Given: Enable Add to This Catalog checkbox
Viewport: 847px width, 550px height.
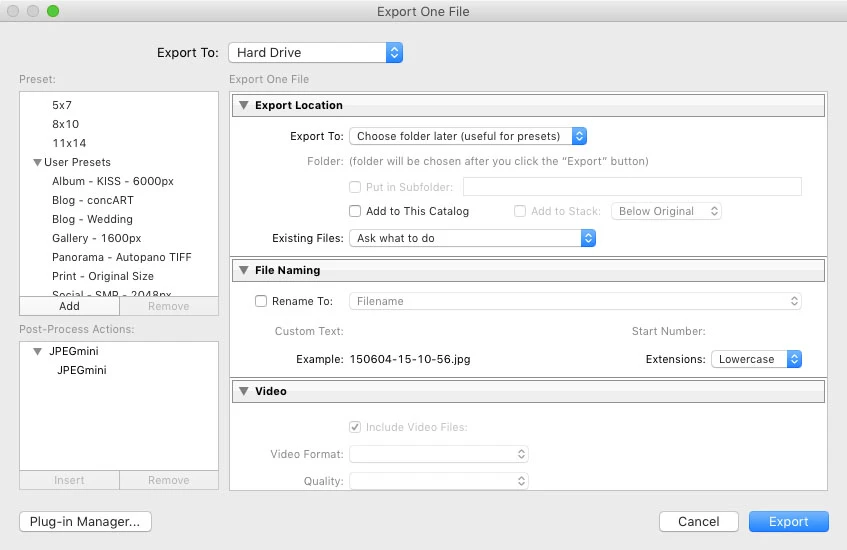Looking at the screenshot, I should pos(355,211).
